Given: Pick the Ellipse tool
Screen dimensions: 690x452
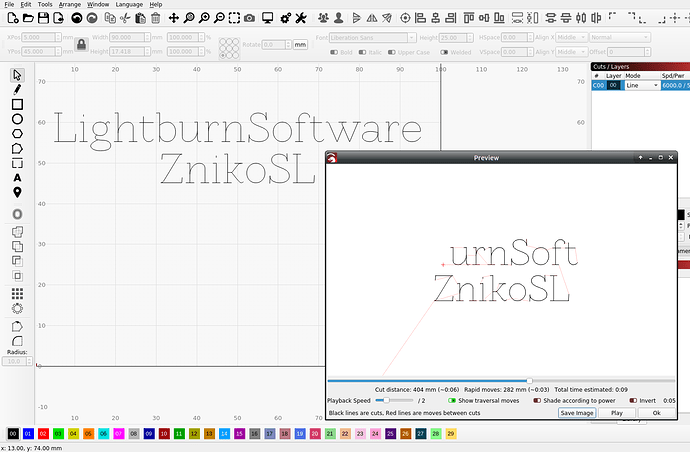Looking at the screenshot, I should tap(17, 119).
